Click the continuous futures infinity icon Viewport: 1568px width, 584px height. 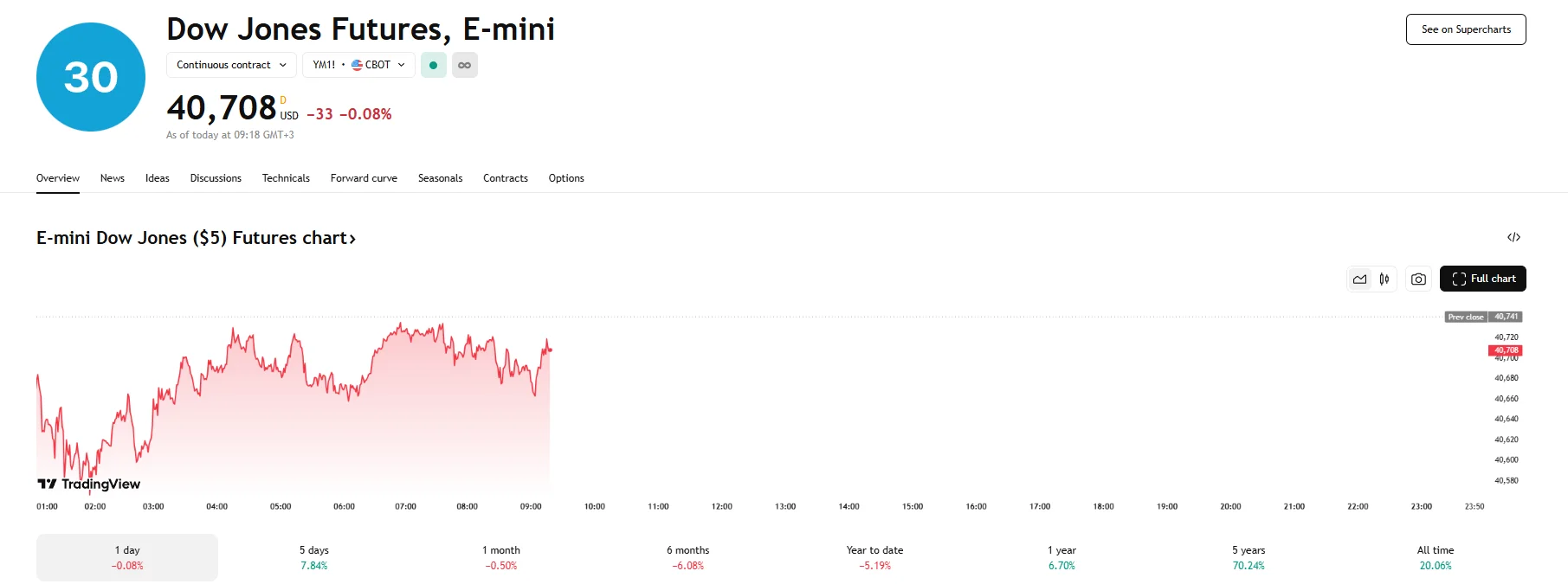[465, 65]
